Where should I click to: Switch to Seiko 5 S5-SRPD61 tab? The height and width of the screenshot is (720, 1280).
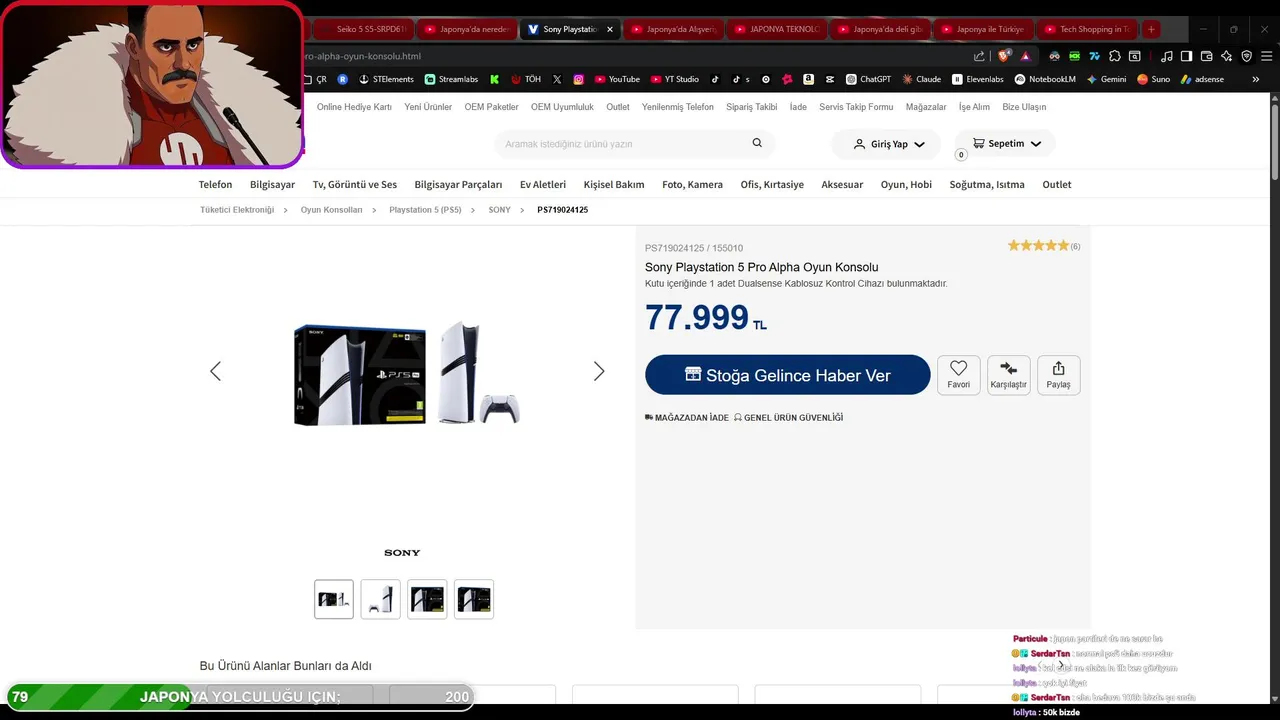(362, 29)
